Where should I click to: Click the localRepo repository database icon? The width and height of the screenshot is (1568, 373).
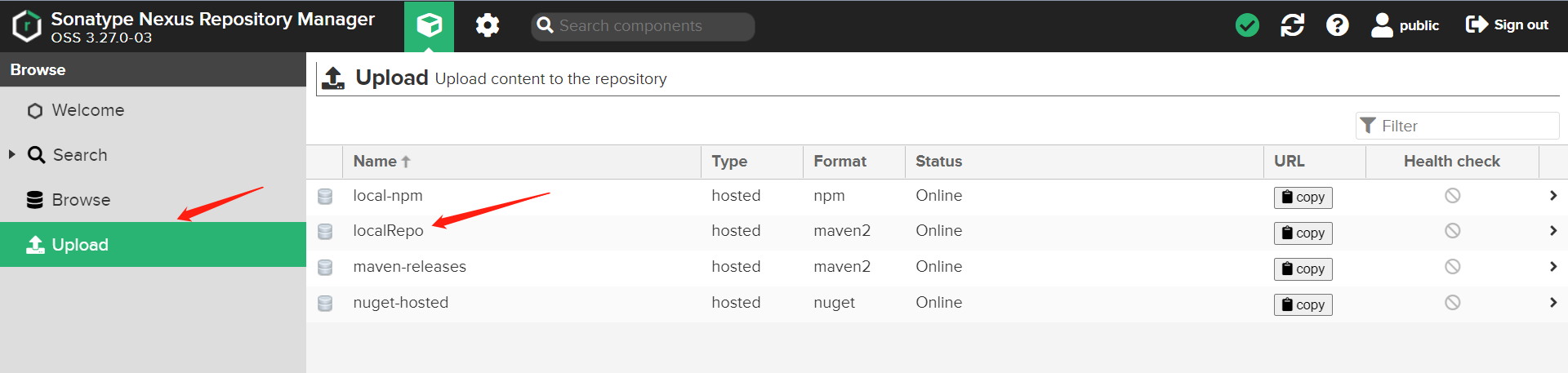[x=325, y=232]
